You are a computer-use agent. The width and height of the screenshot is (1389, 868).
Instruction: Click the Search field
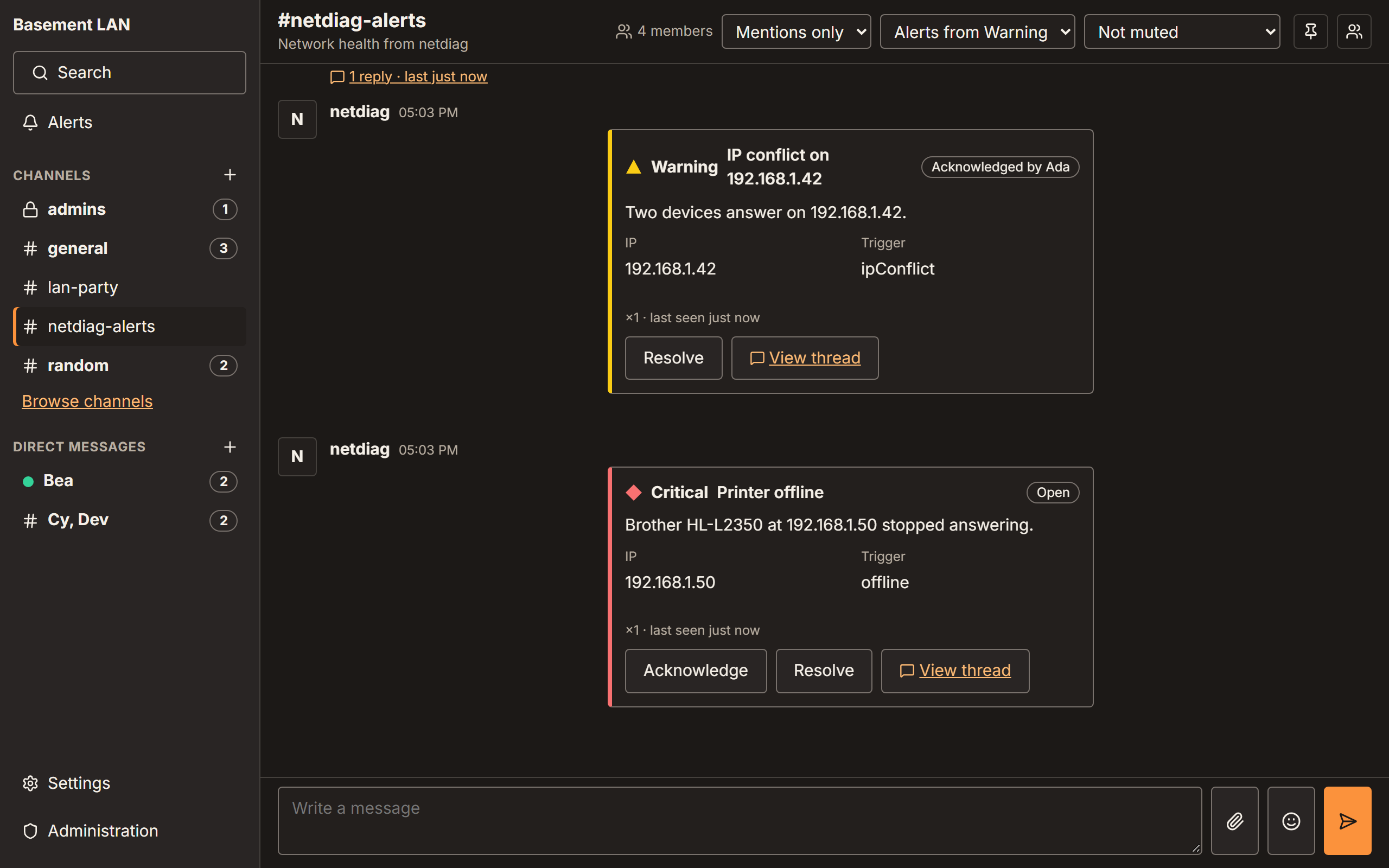click(130, 72)
